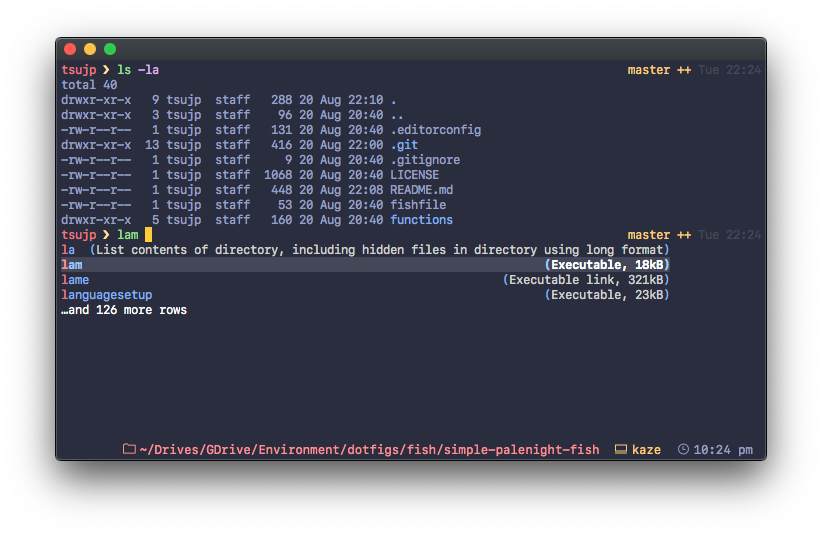Click the .git directory name
The width and height of the screenshot is (822, 534).
point(404,145)
